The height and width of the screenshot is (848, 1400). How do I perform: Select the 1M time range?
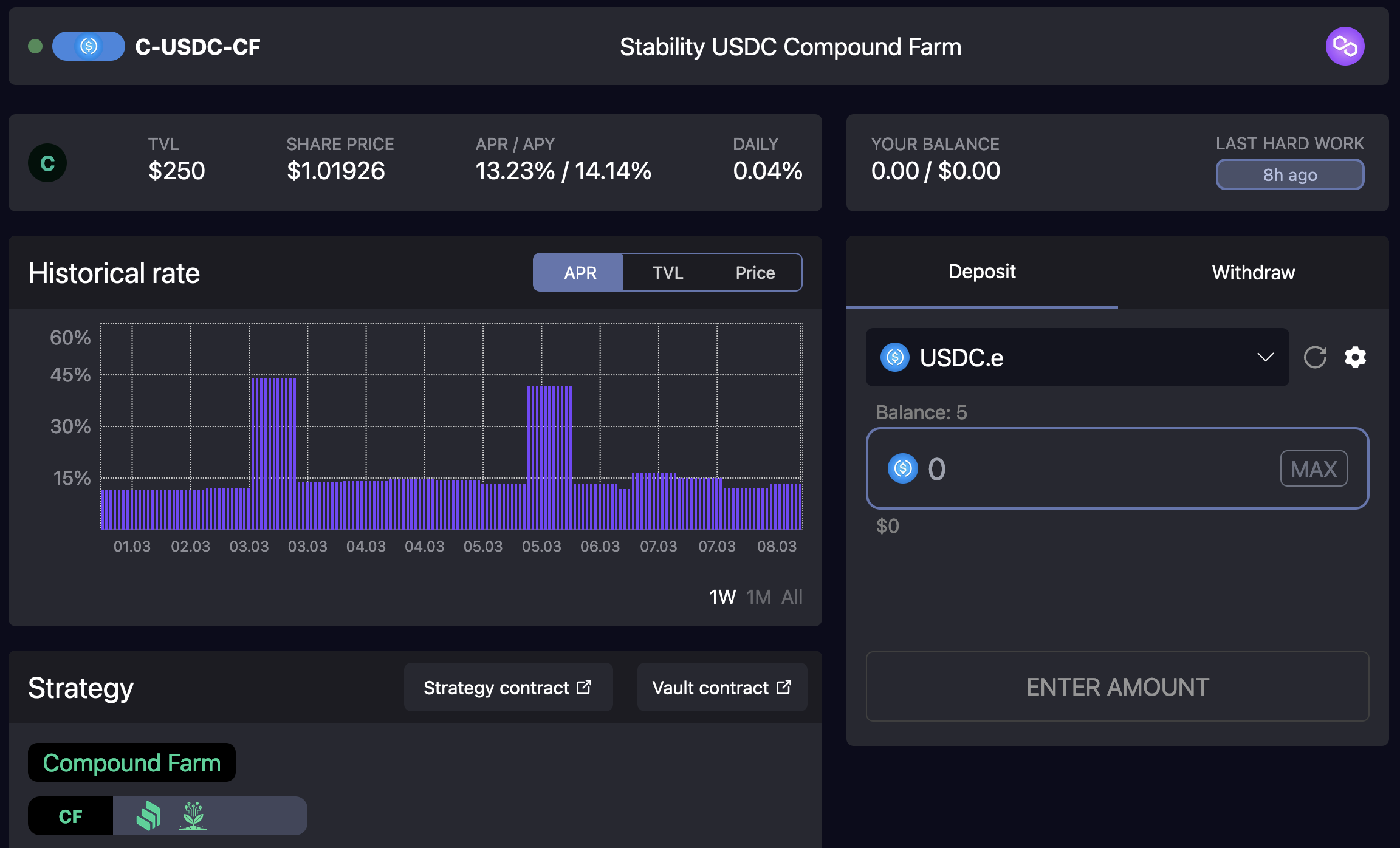click(758, 597)
